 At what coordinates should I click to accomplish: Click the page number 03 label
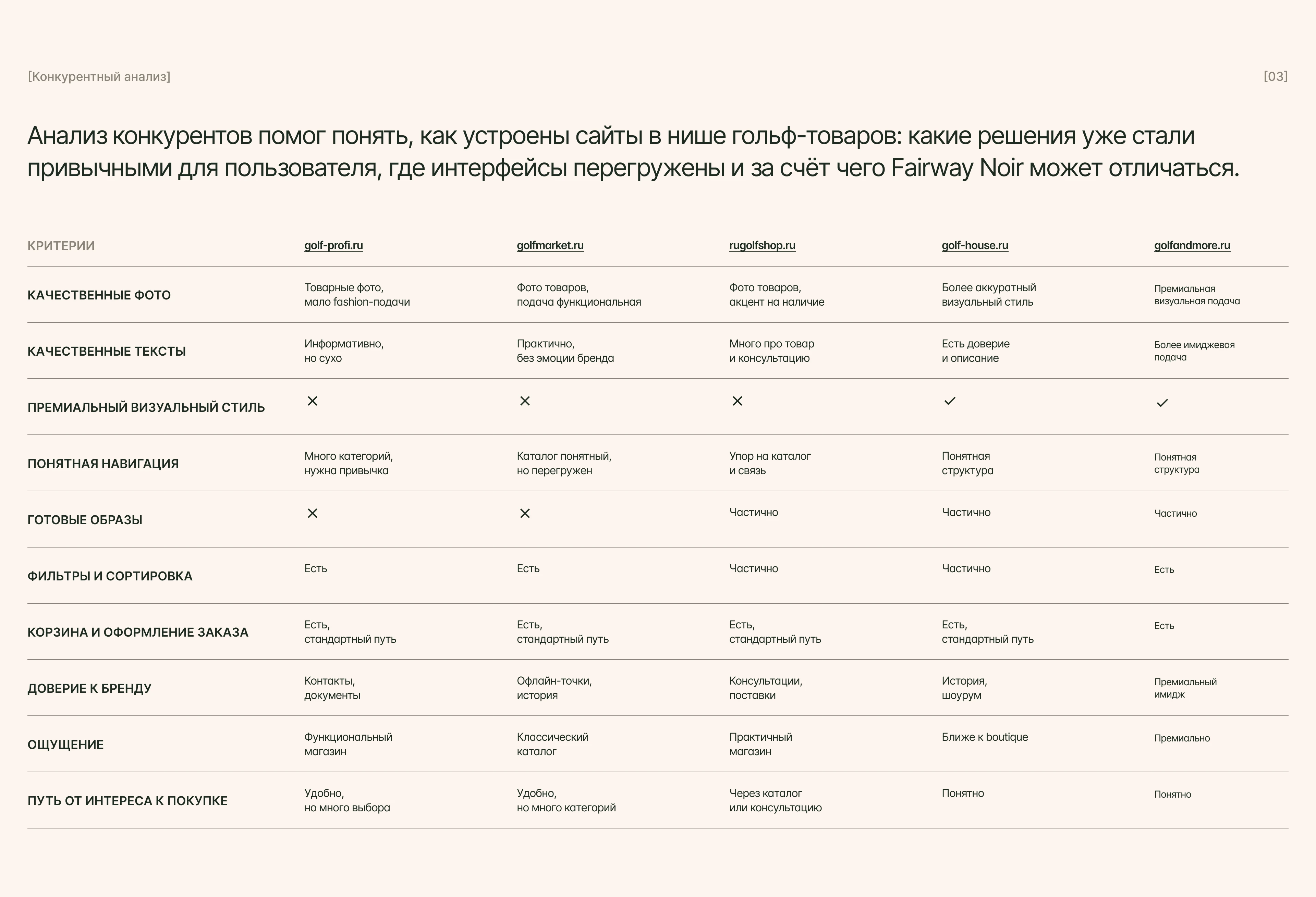click(1275, 76)
